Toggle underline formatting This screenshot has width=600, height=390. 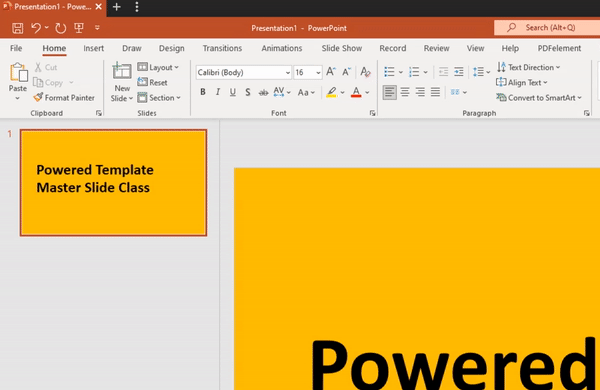pyautogui.click(x=233, y=92)
